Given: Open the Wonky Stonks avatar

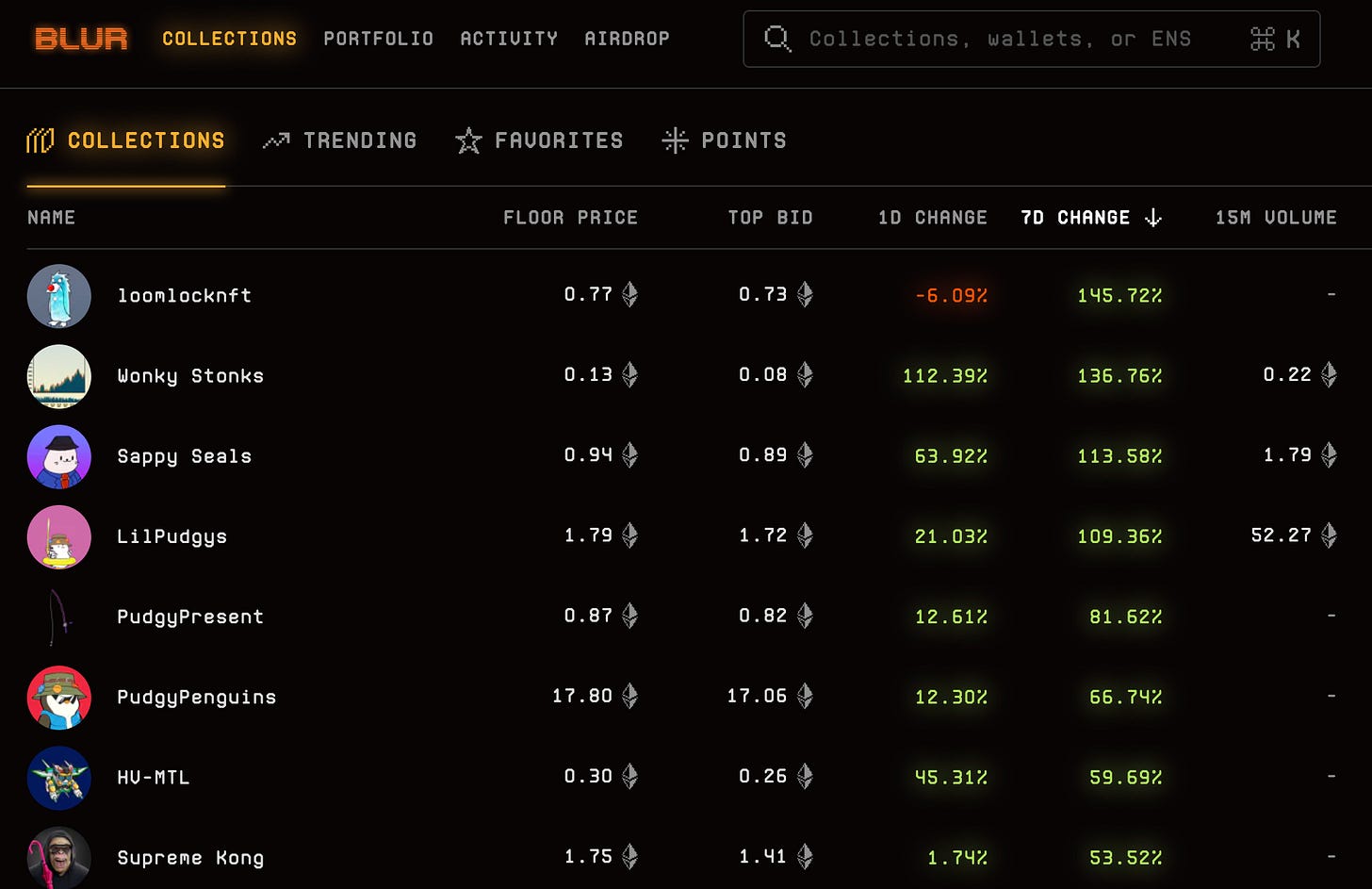Looking at the screenshot, I should click(x=59, y=376).
